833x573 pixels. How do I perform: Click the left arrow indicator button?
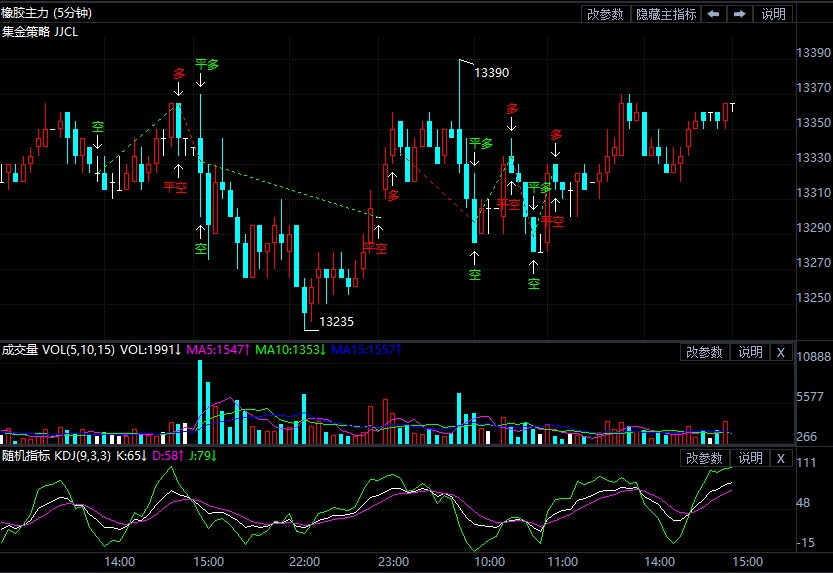click(x=713, y=14)
